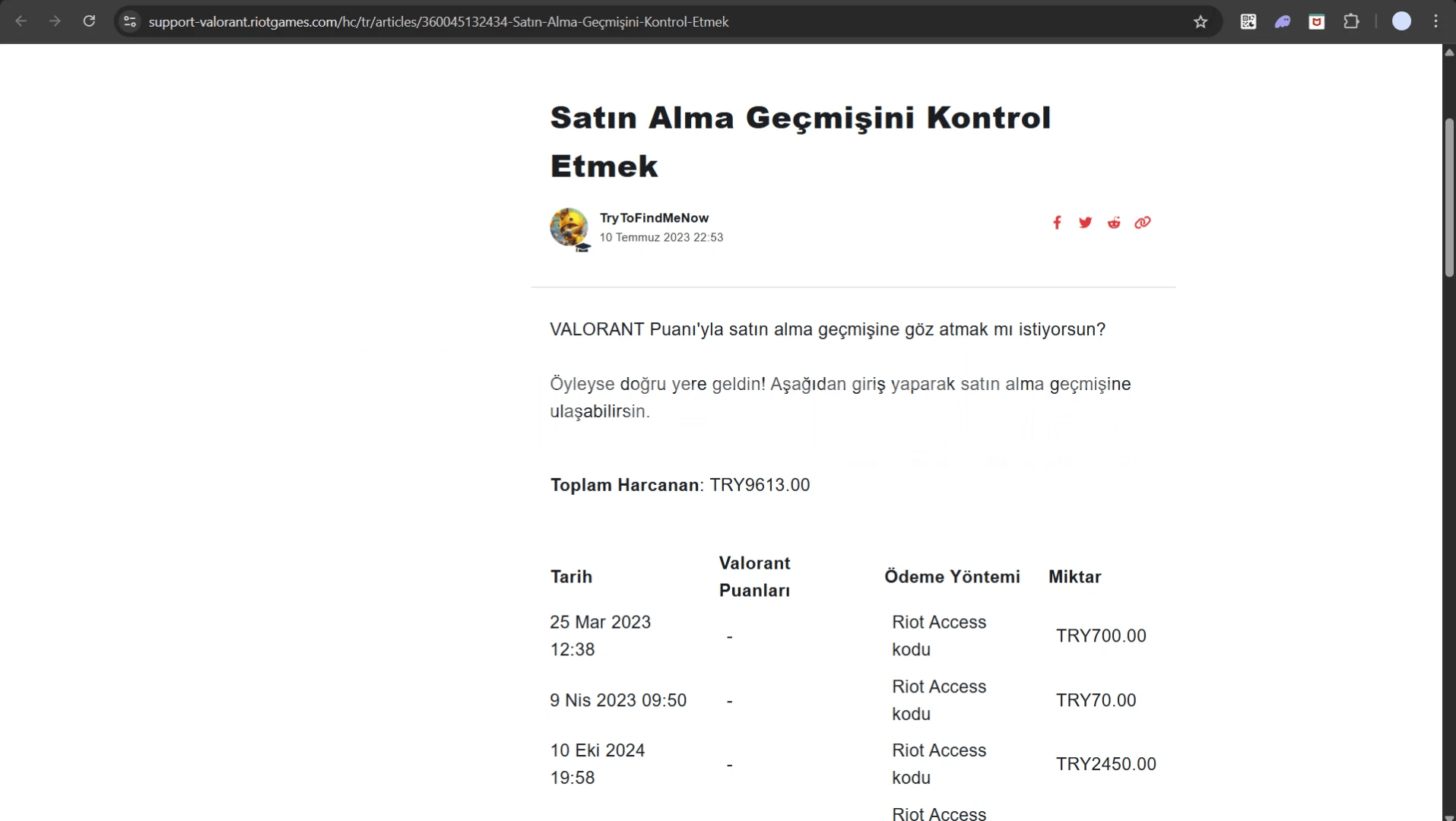Image resolution: width=1456 pixels, height=821 pixels.
Task: Click Riot Access kodu in TRY70.00 row
Action: point(939,700)
